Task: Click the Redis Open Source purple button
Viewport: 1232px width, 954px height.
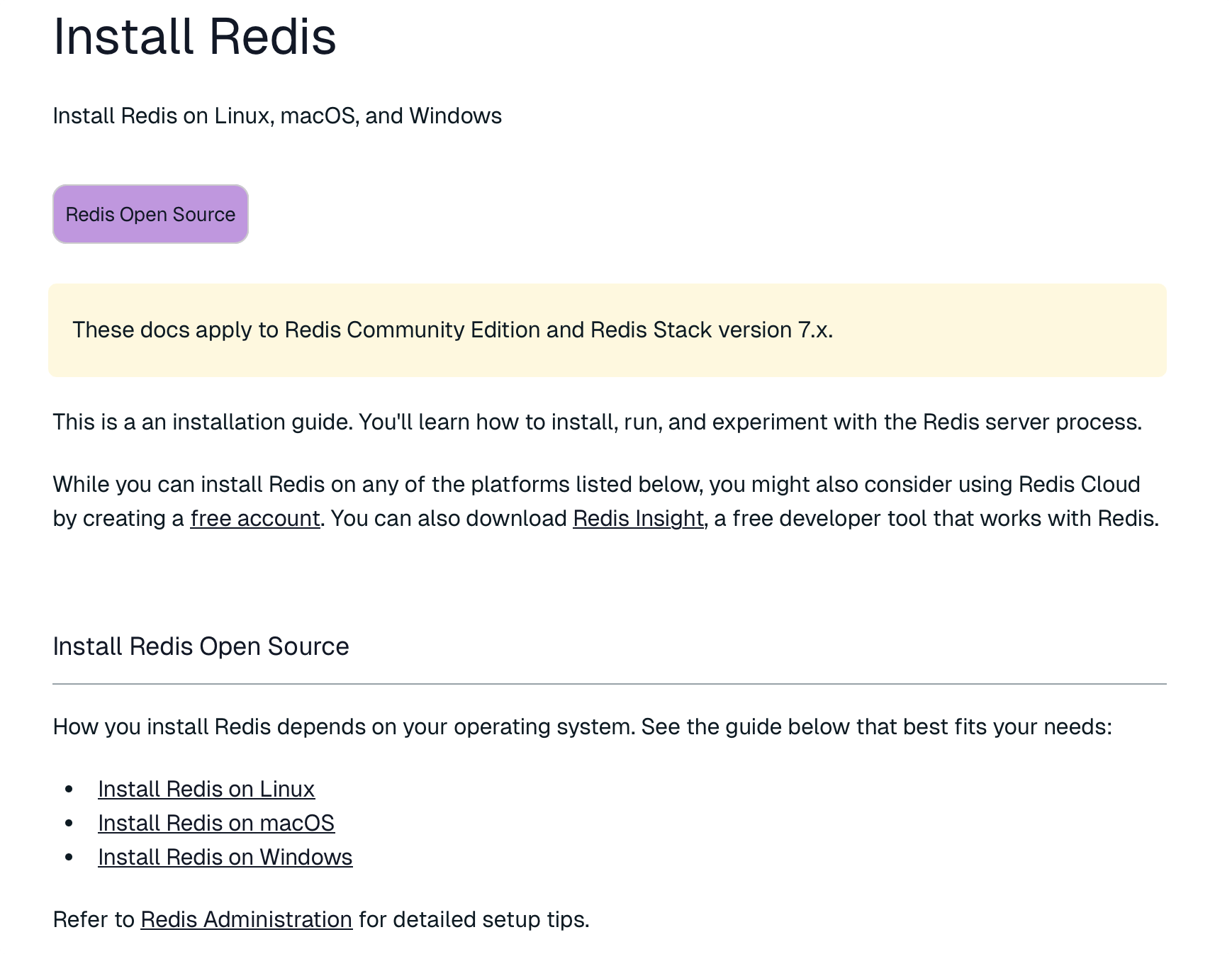Action: (150, 214)
